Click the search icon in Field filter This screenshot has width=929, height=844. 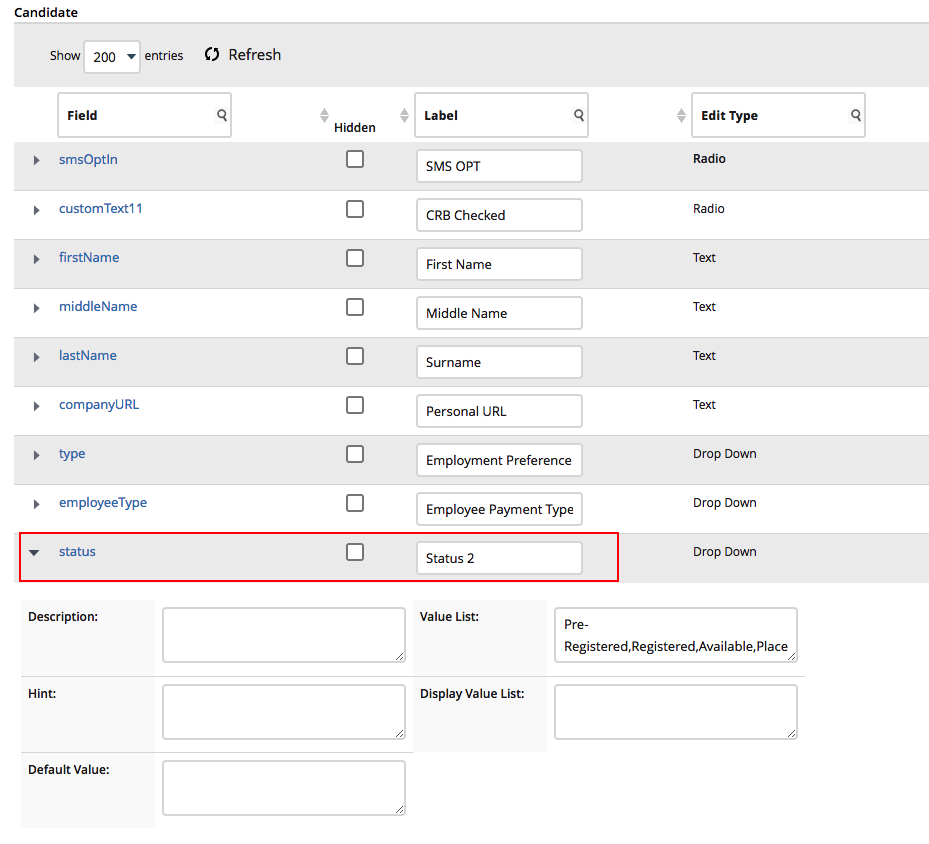coord(222,116)
